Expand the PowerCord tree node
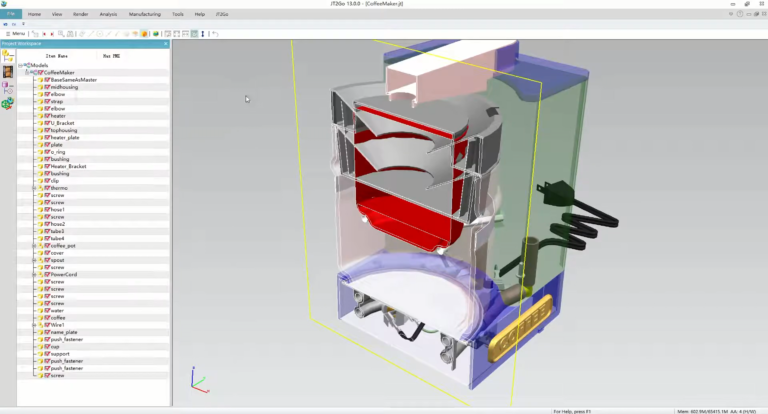Image resolution: width=768 pixels, height=414 pixels. [x=34, y=274]
